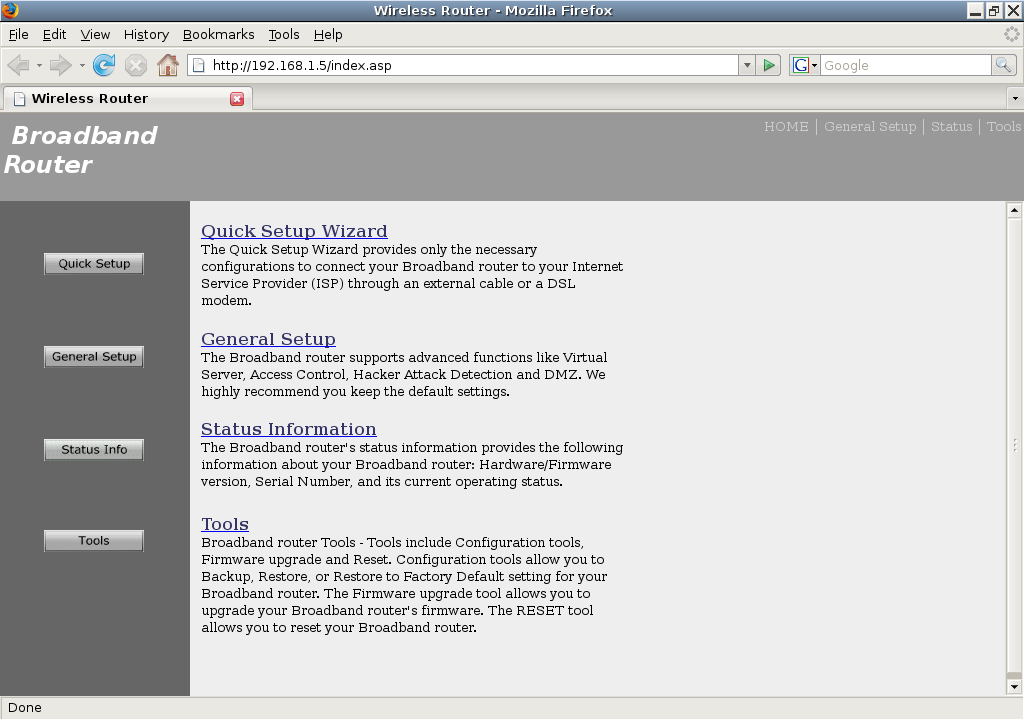Click the Tools sidebar button
Screen dimensions: 1024x719
(94, 541)
